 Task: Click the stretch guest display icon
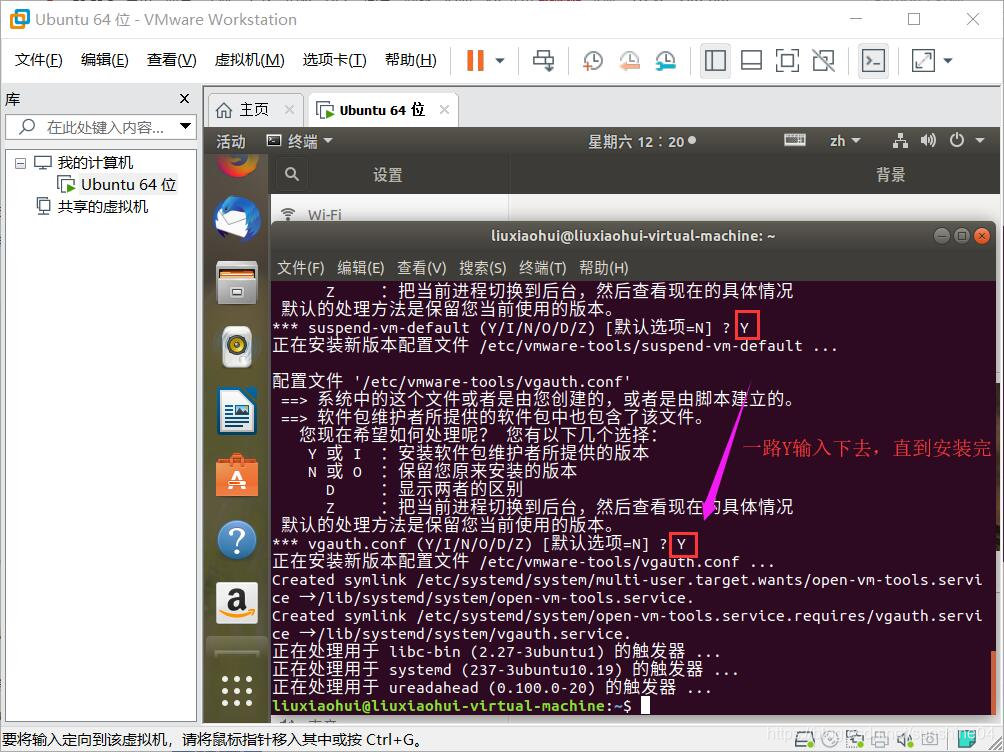[923, 61]
